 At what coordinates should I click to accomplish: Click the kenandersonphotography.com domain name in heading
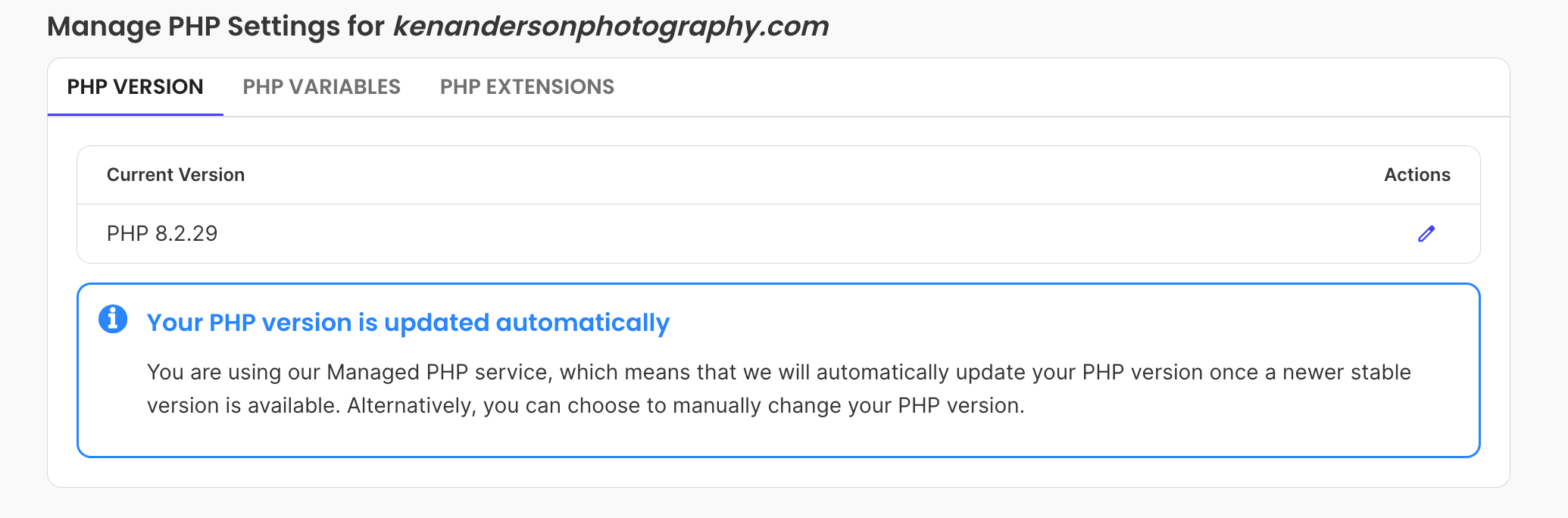pos(611,27)
